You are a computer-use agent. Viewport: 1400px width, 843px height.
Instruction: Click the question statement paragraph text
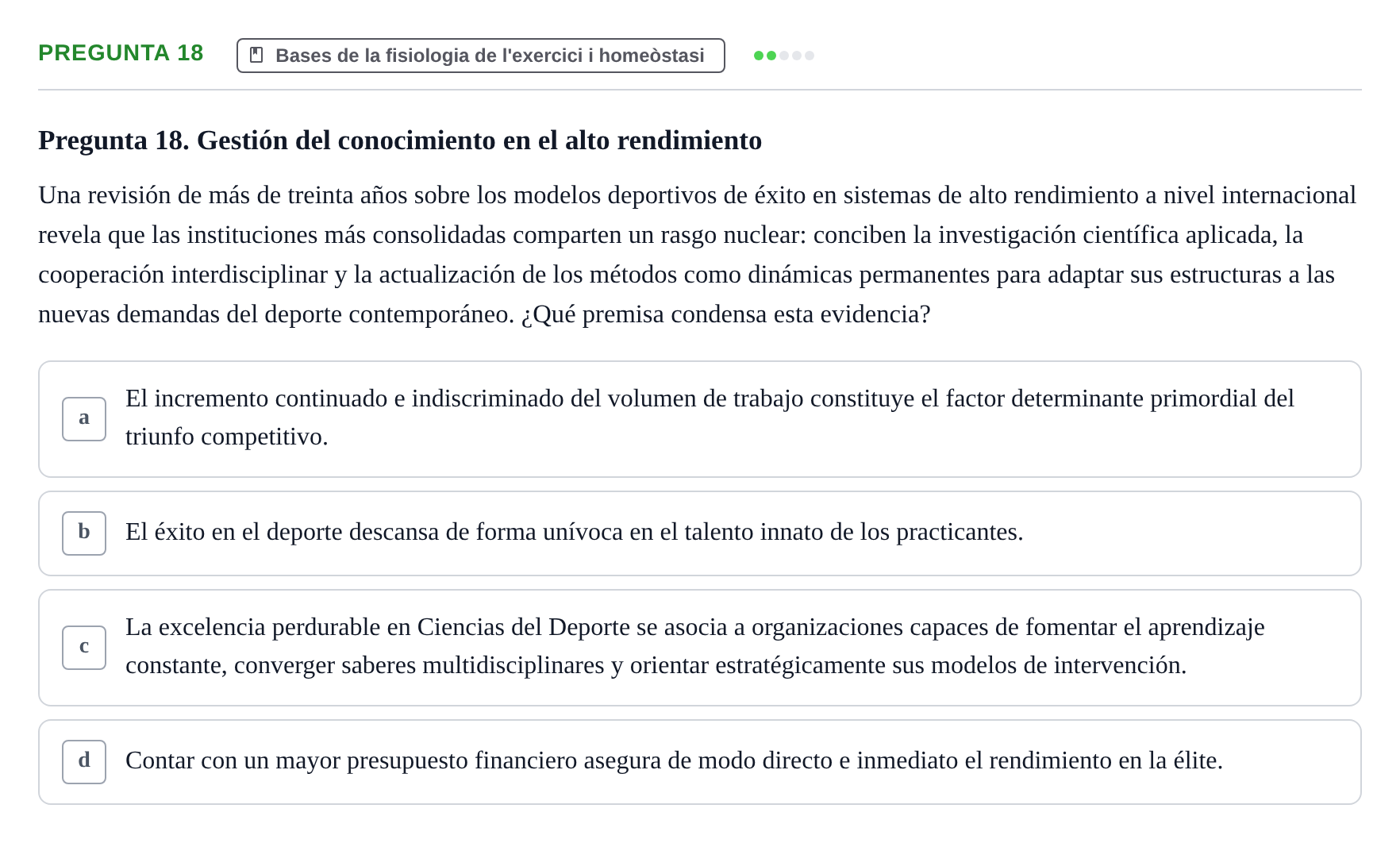point(698,255)
